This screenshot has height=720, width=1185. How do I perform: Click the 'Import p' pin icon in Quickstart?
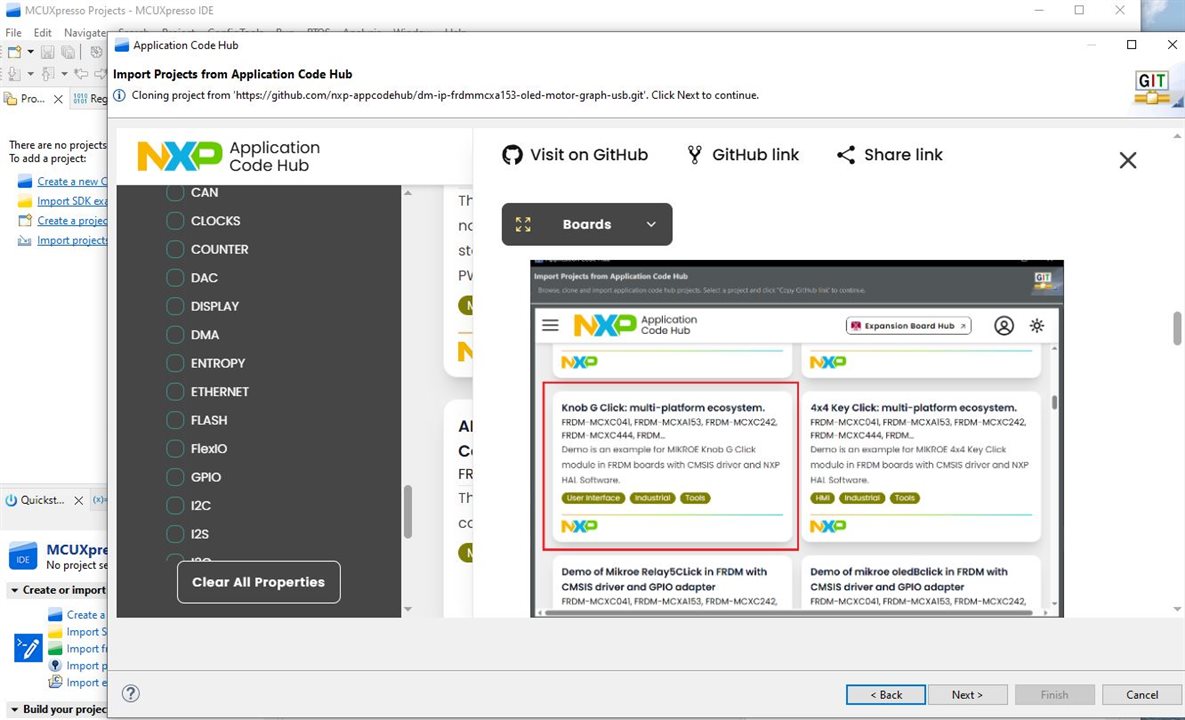55,666
